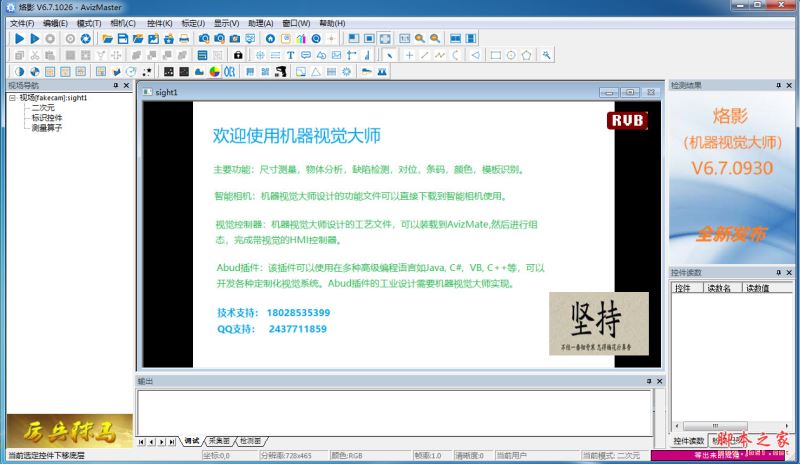Pin the 视场导航 panel

(x=116, y=85)
